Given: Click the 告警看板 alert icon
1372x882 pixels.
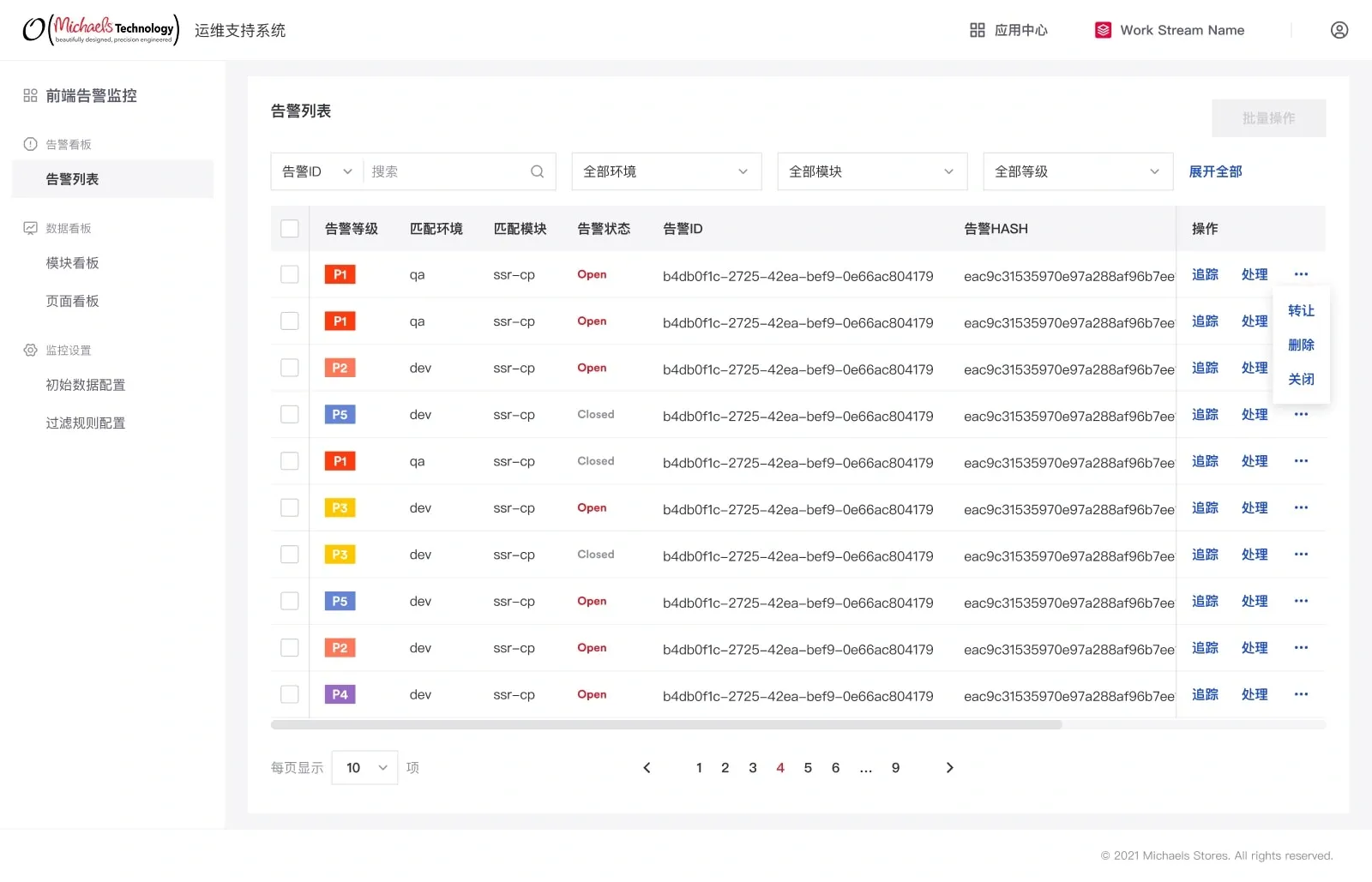Looking at the screenshot, I should (x=30, y=144).
